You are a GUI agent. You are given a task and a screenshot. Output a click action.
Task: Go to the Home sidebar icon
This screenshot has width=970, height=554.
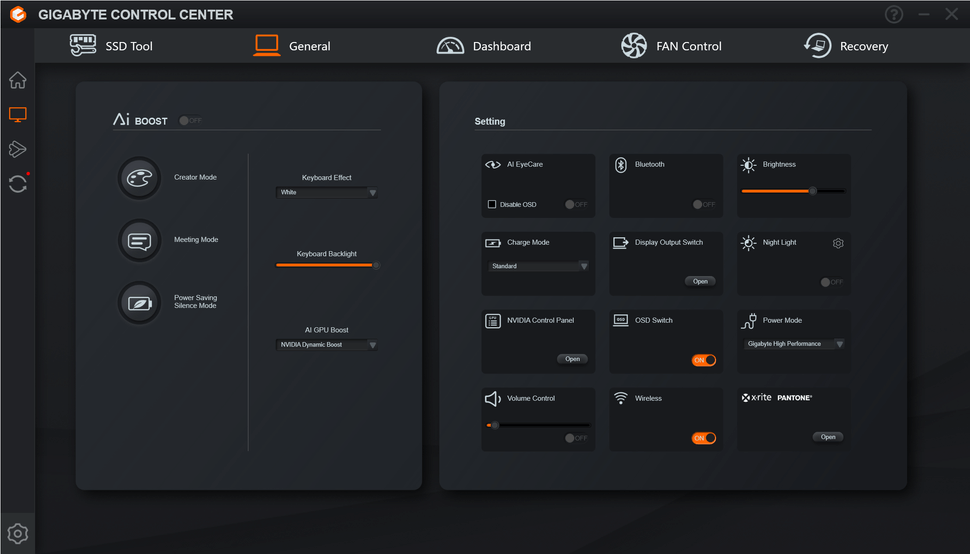[x=17, y=80]
